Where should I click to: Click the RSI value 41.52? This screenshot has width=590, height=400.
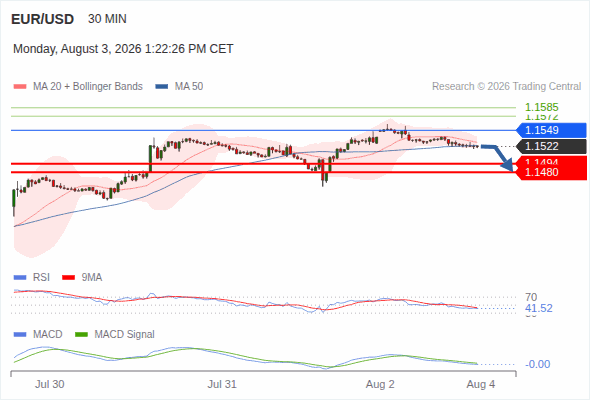539,309
